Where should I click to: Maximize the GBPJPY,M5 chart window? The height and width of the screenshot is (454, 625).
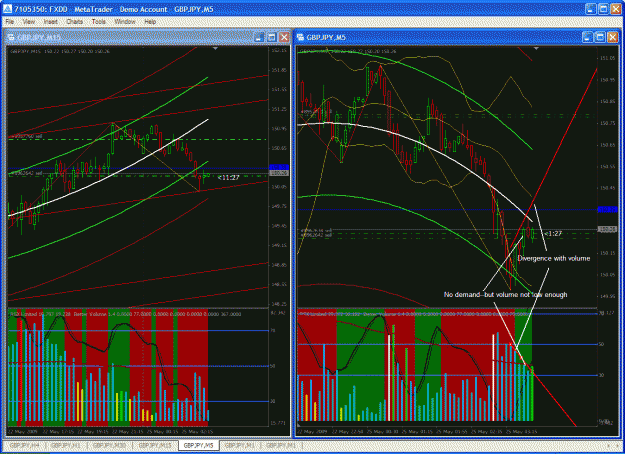pos(600,37)
